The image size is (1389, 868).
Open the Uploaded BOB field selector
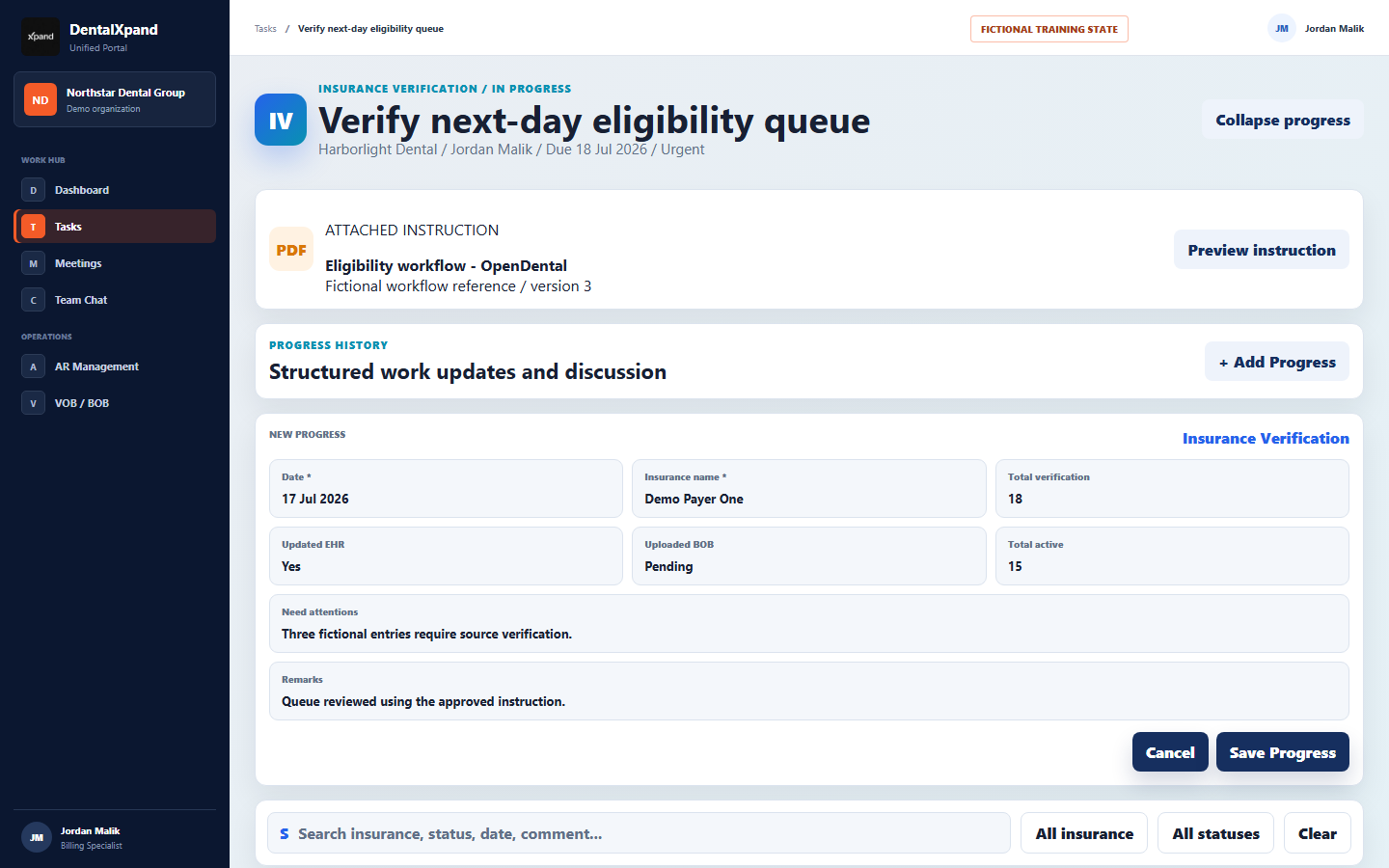pyautogui.click(x=809, y=556)
